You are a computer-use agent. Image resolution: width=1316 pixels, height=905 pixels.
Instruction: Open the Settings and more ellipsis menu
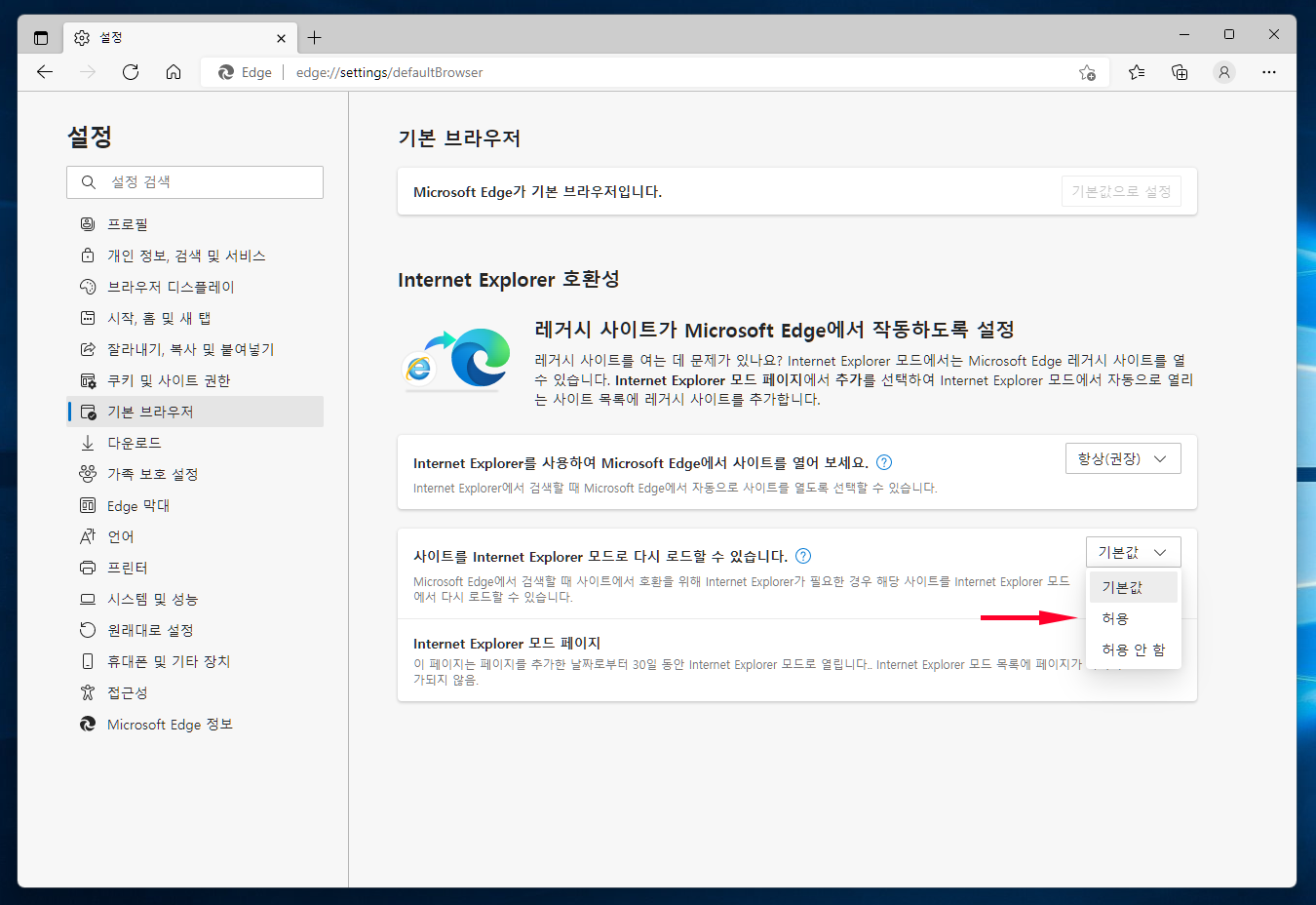point(1268,72)
